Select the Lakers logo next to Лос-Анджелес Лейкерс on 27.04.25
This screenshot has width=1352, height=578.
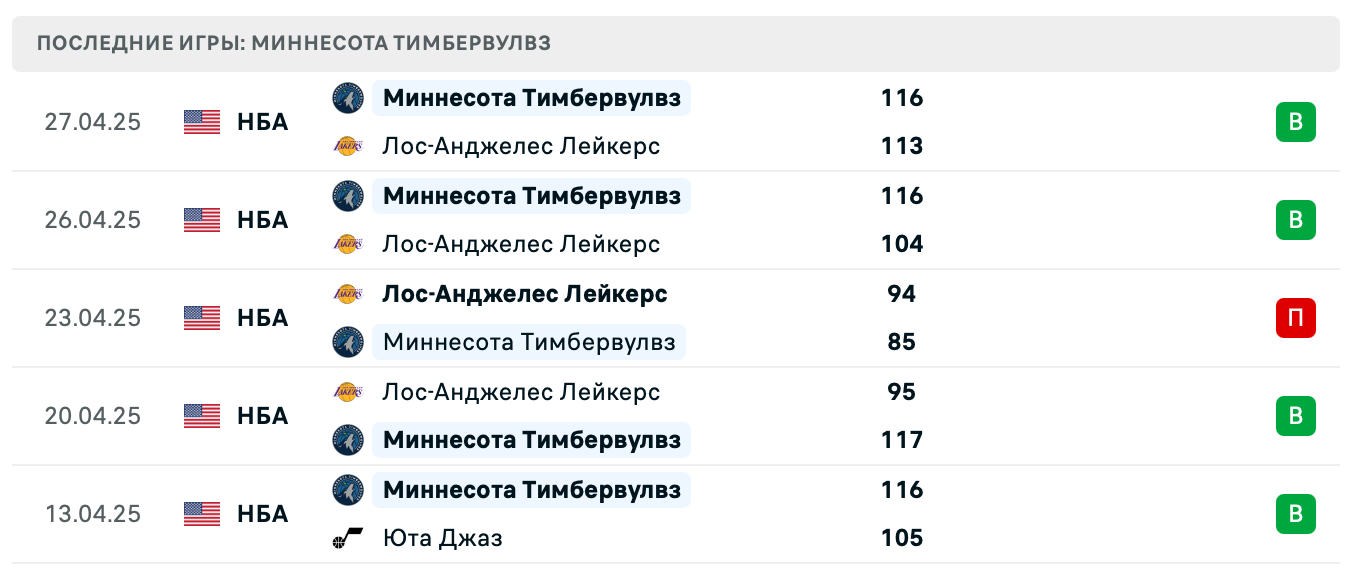click(347, 146)
